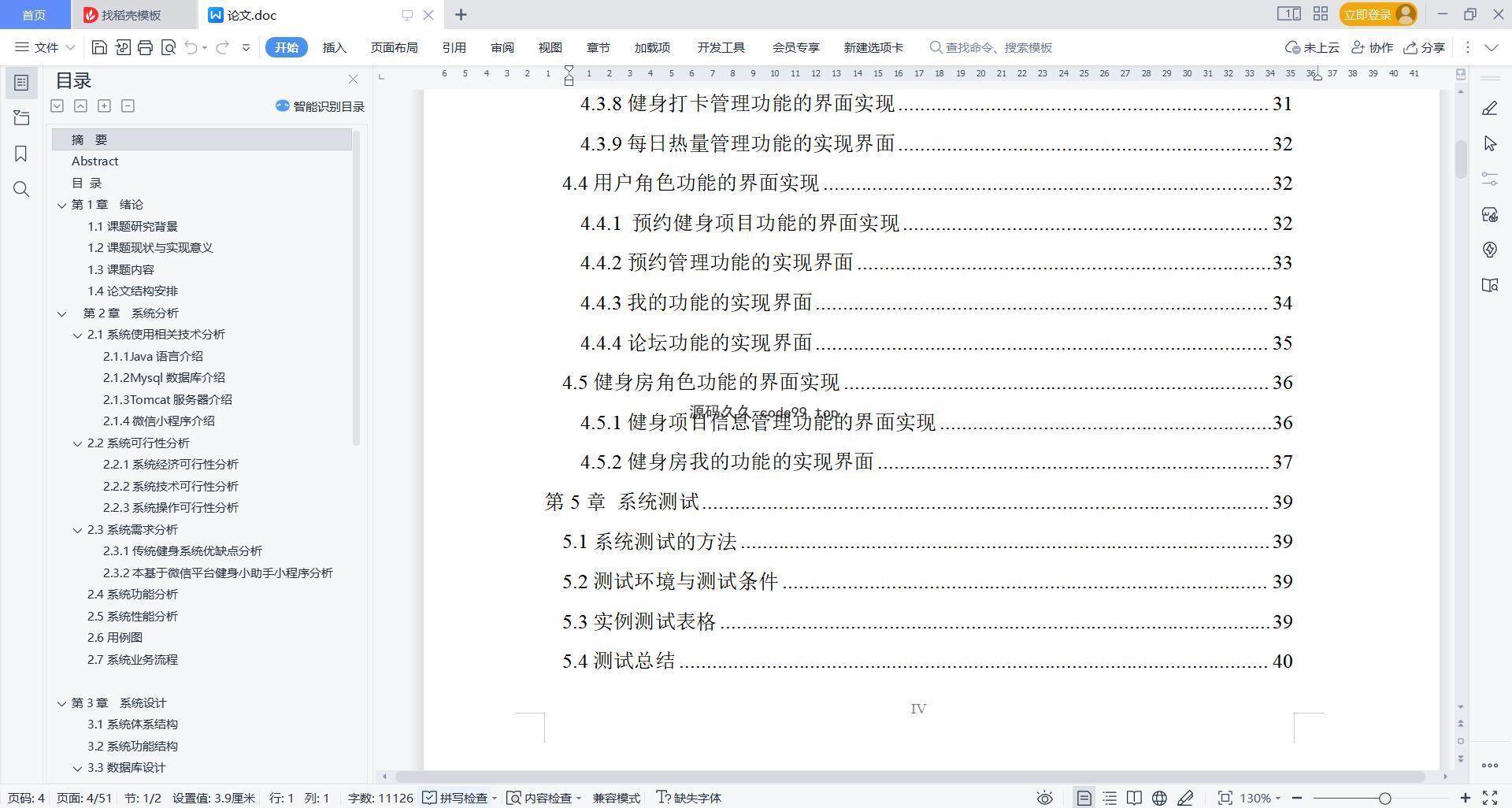Open the search icon in left sidebar
This screenshot has width=1512, height=808.
click(21, 189)
